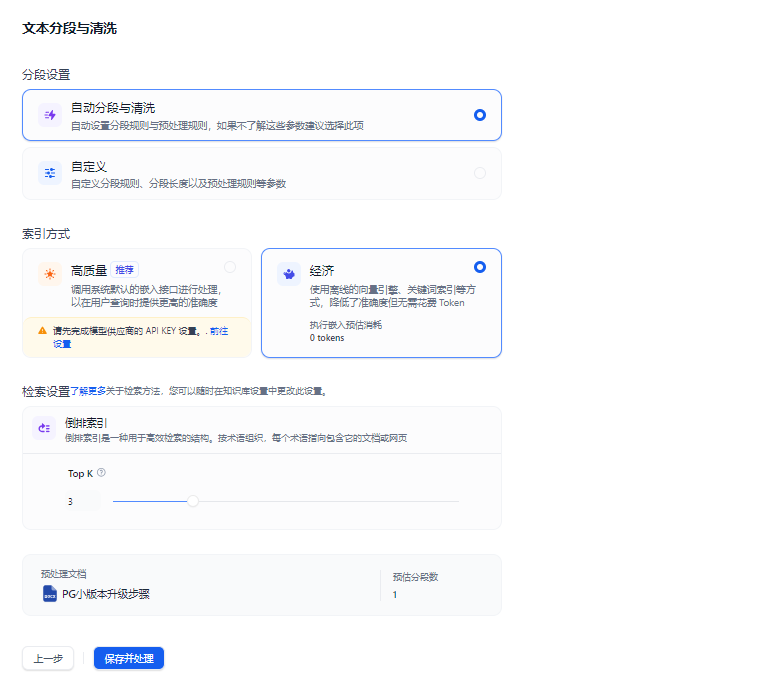Click the 经济 index mode title
Viewport: 766px width, 693px height.
(322, 271)
